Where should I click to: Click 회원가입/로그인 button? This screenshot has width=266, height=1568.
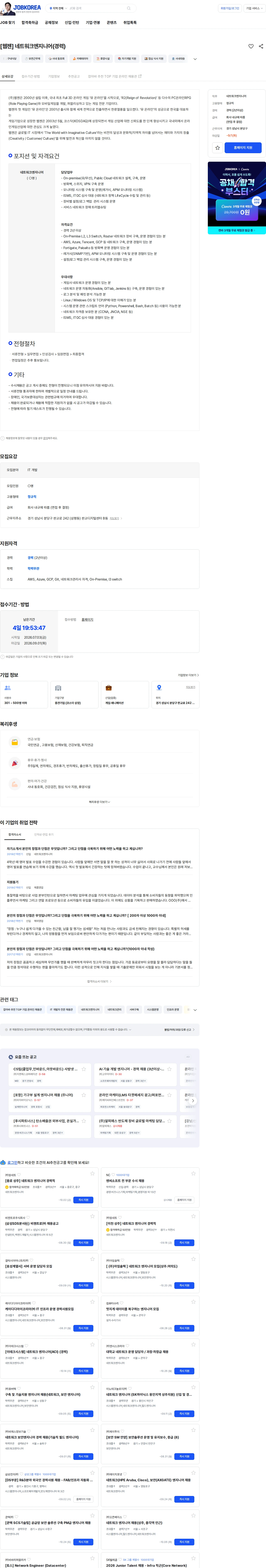click(x=230, y=9)
